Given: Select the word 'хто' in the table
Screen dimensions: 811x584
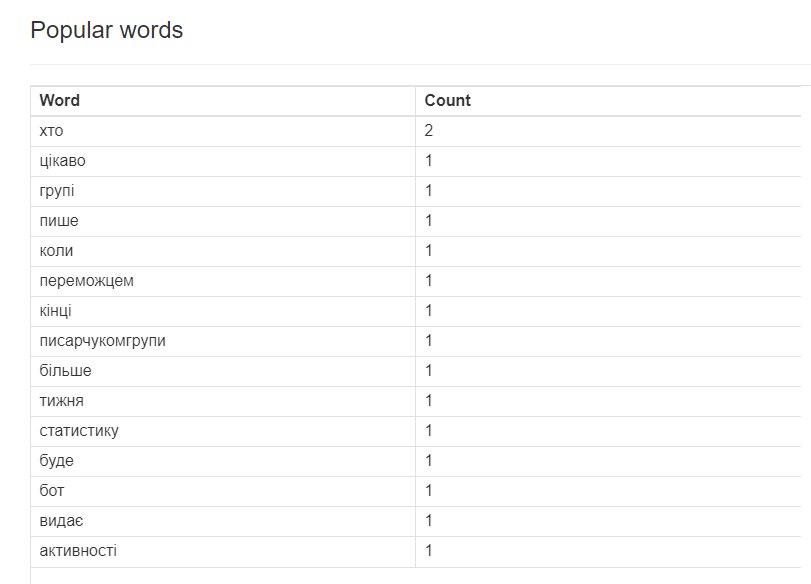Looking at the screenshot, I should (51, 130).
